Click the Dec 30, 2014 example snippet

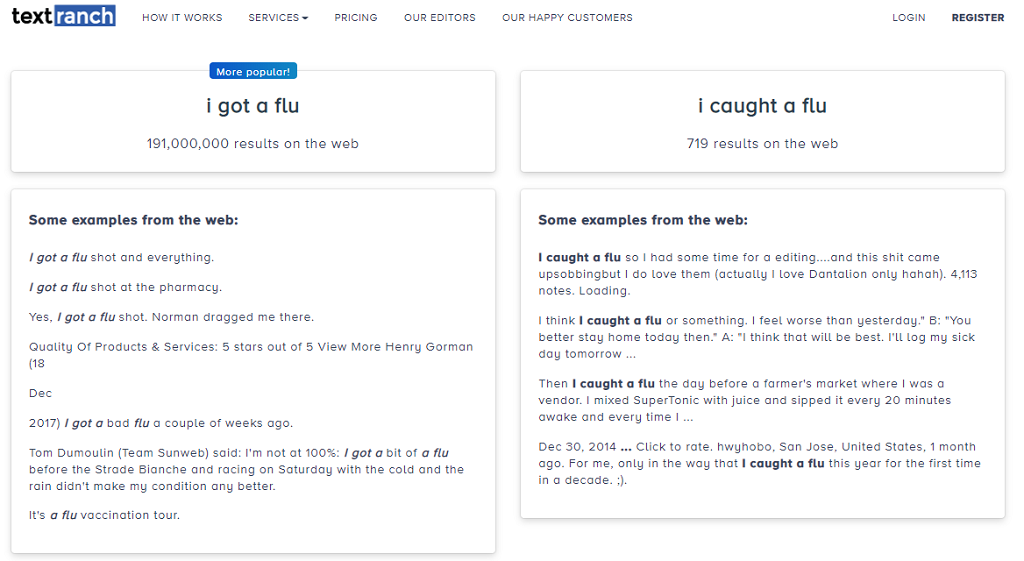pos(760,464)
